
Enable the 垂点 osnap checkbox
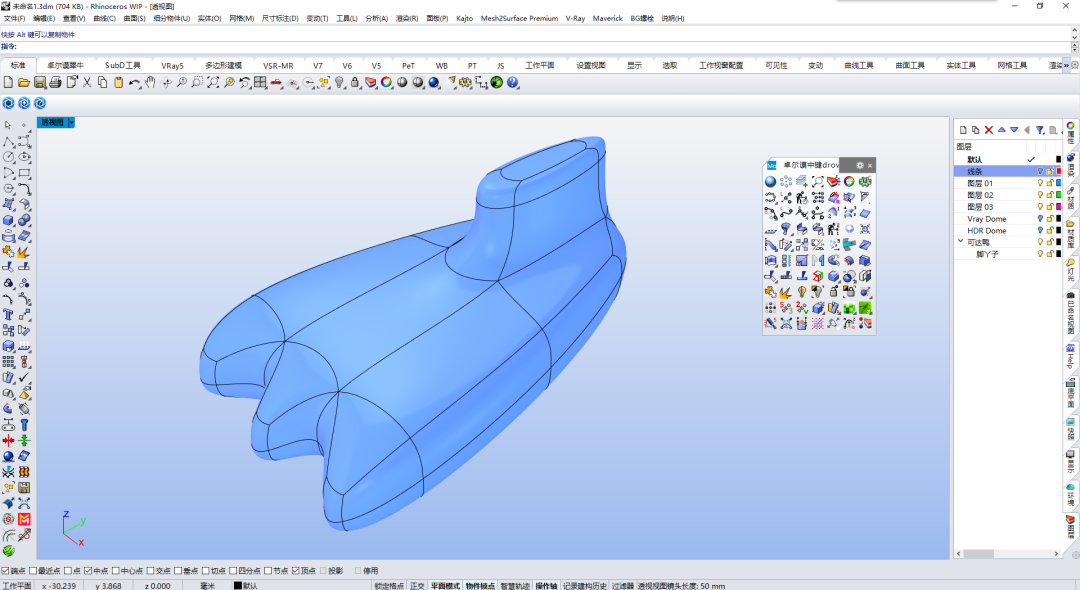pyautogui.click(x=178, y=571)
